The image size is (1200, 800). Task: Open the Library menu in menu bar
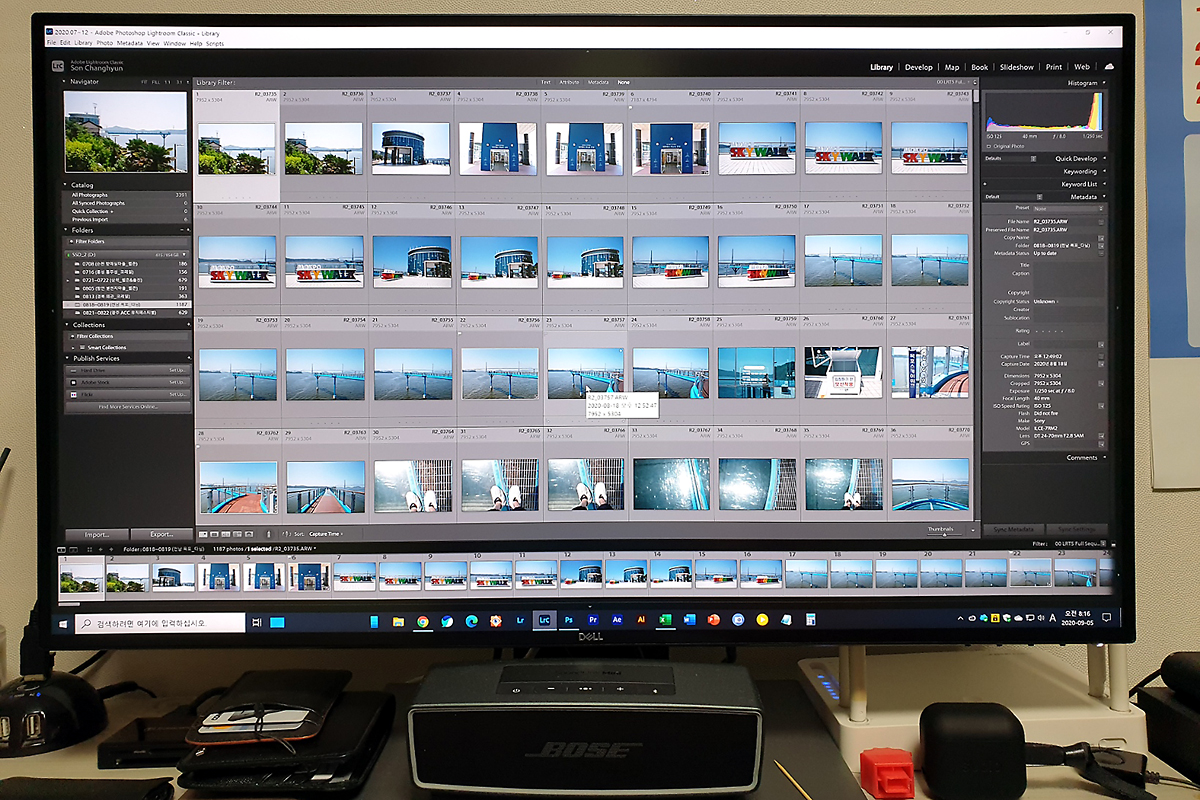83,43
